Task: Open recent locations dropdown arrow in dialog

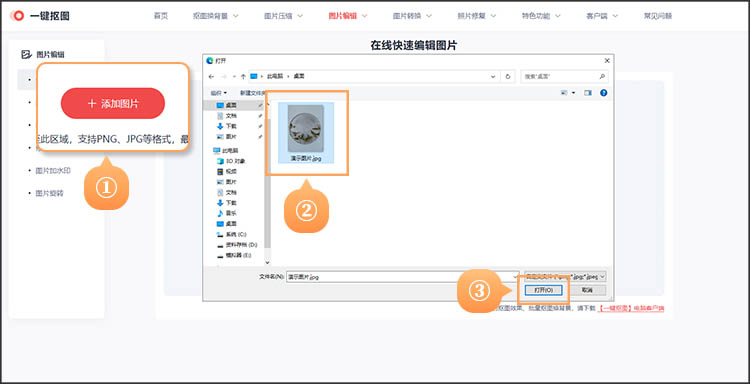Action: tap(234, 76)
